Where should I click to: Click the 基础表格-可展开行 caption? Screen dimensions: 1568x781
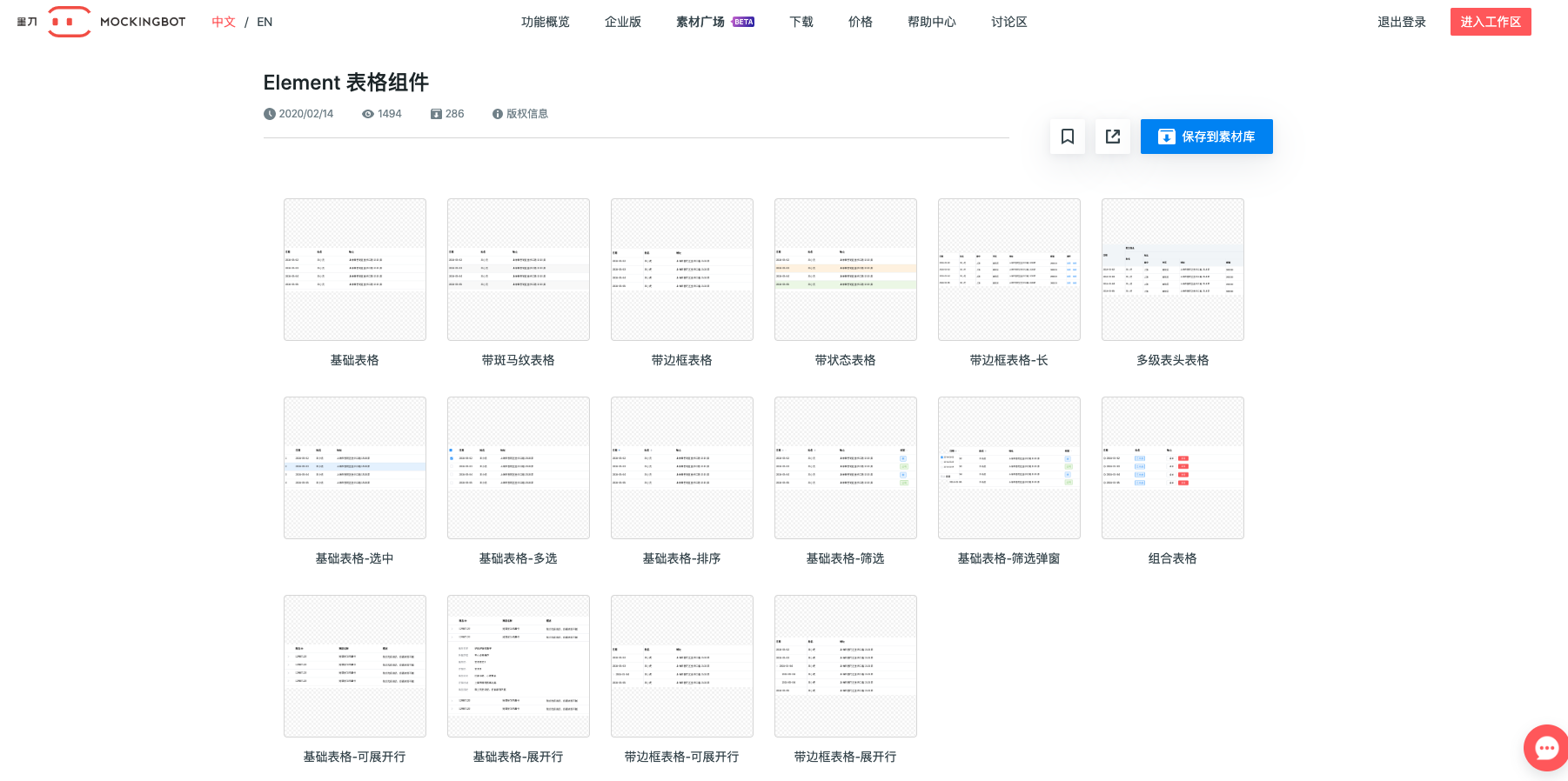355,757
